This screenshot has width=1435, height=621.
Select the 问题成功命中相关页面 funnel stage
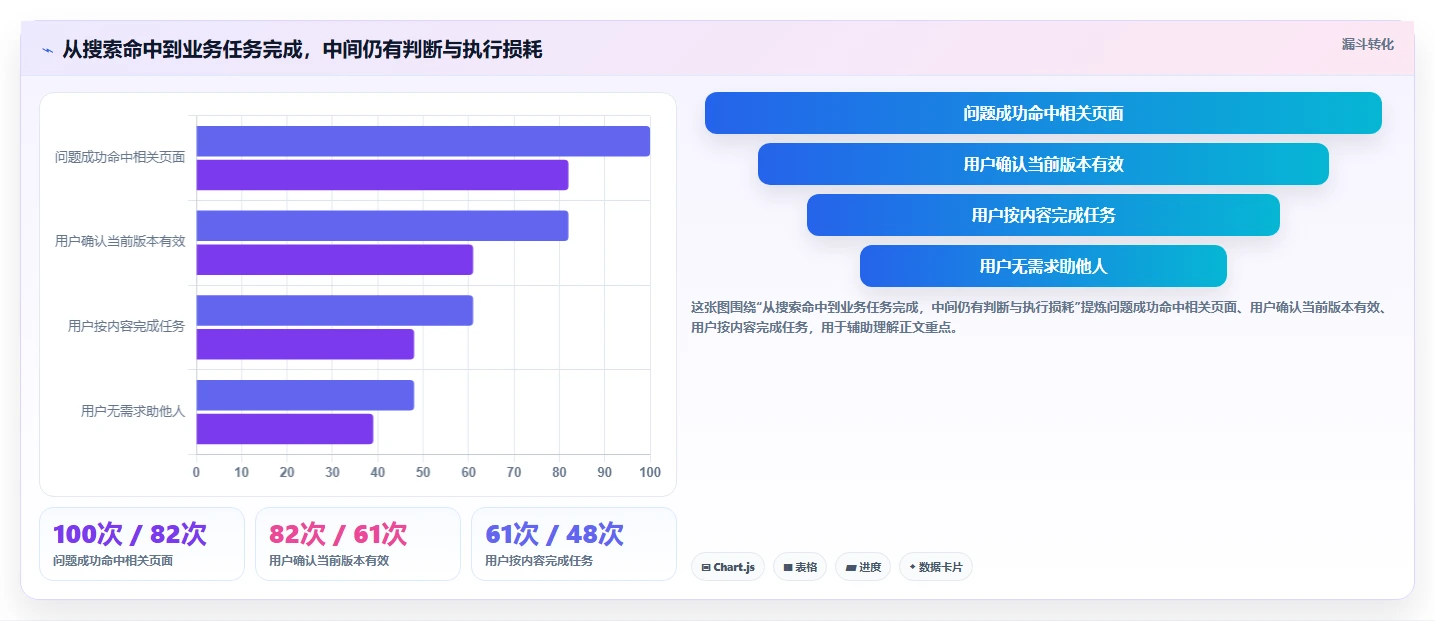coord(1043,113)
